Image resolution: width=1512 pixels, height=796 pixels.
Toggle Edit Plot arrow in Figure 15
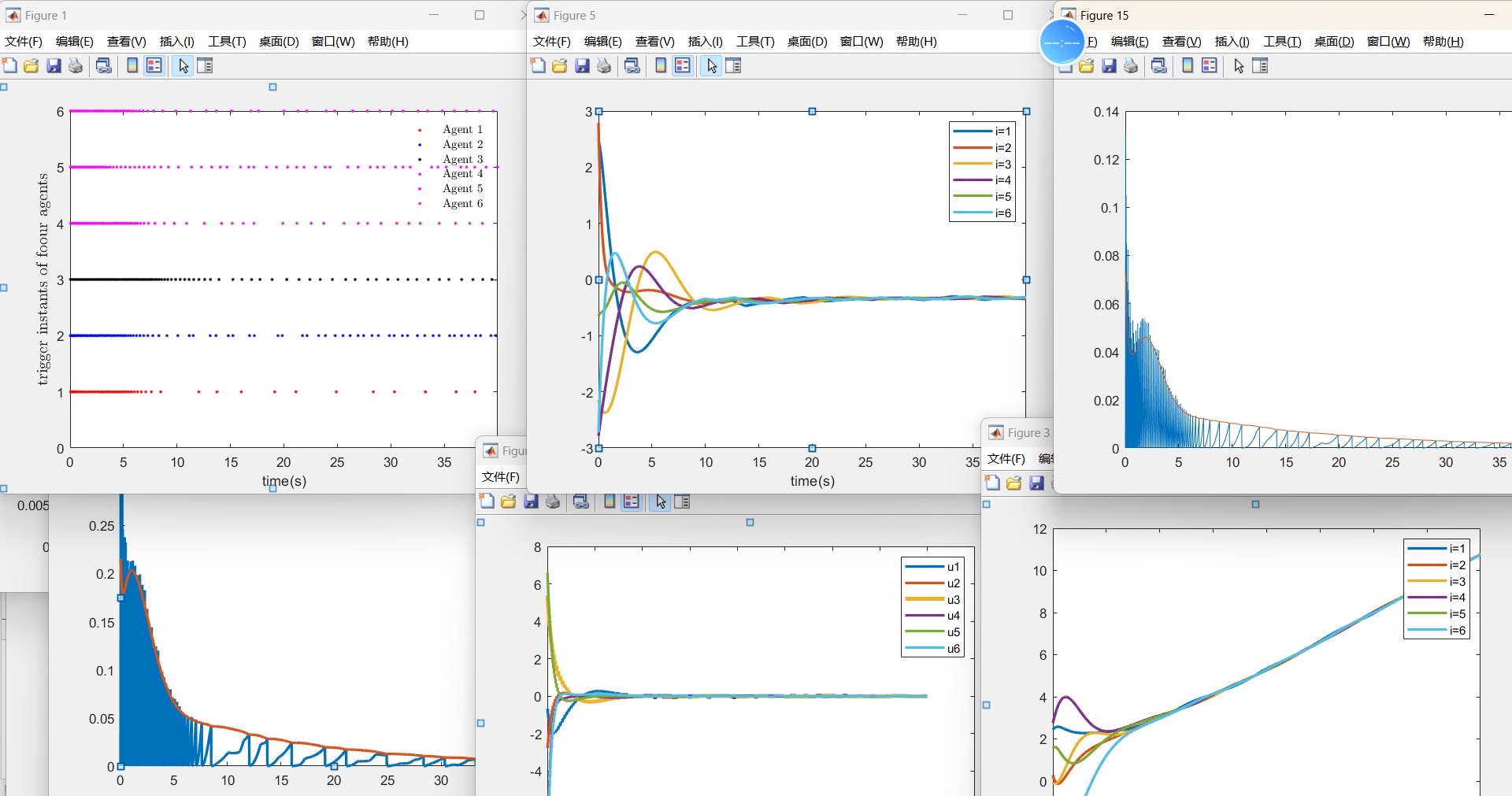[1239, 65]
